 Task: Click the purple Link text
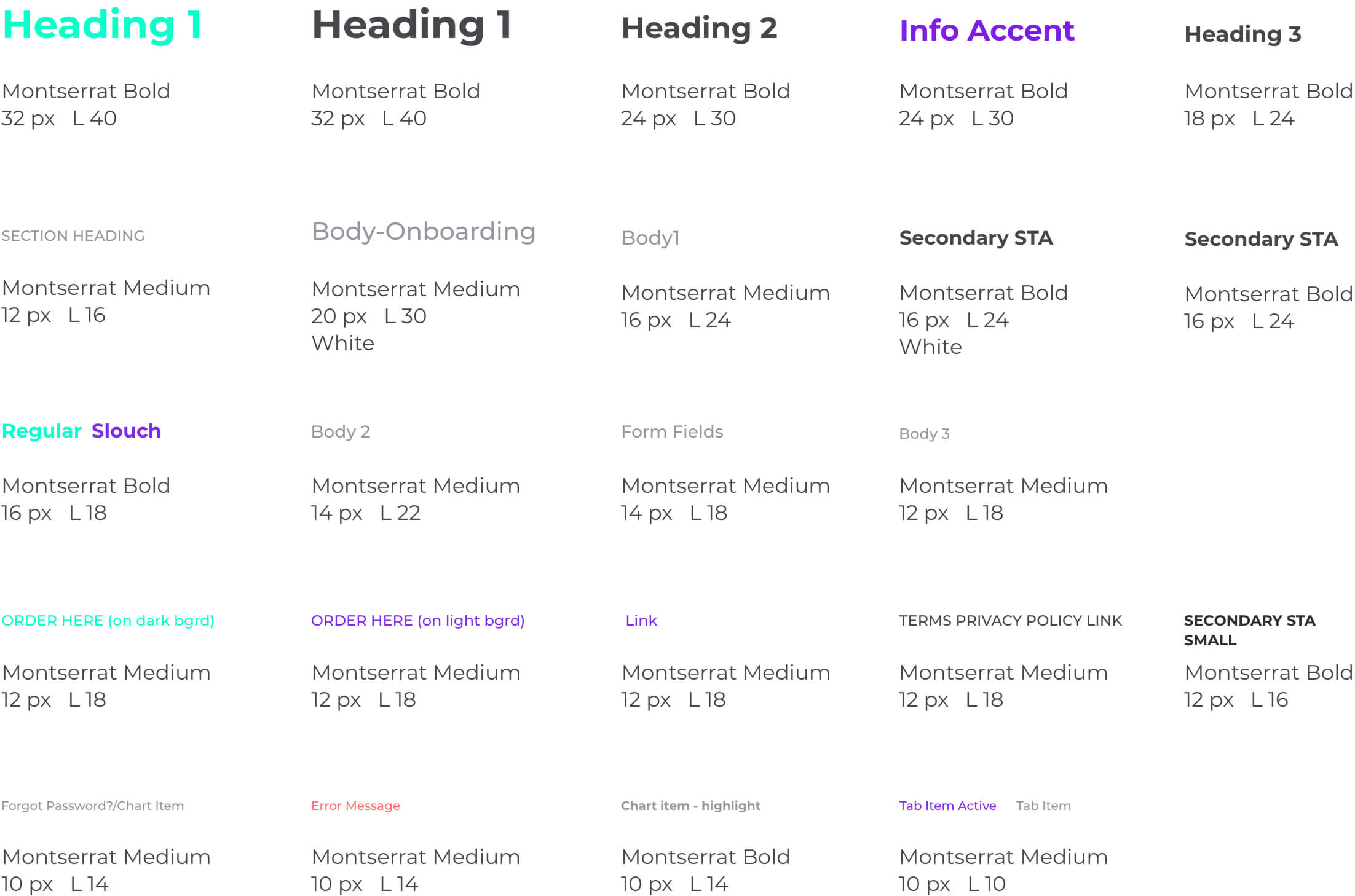coord(641,621)
